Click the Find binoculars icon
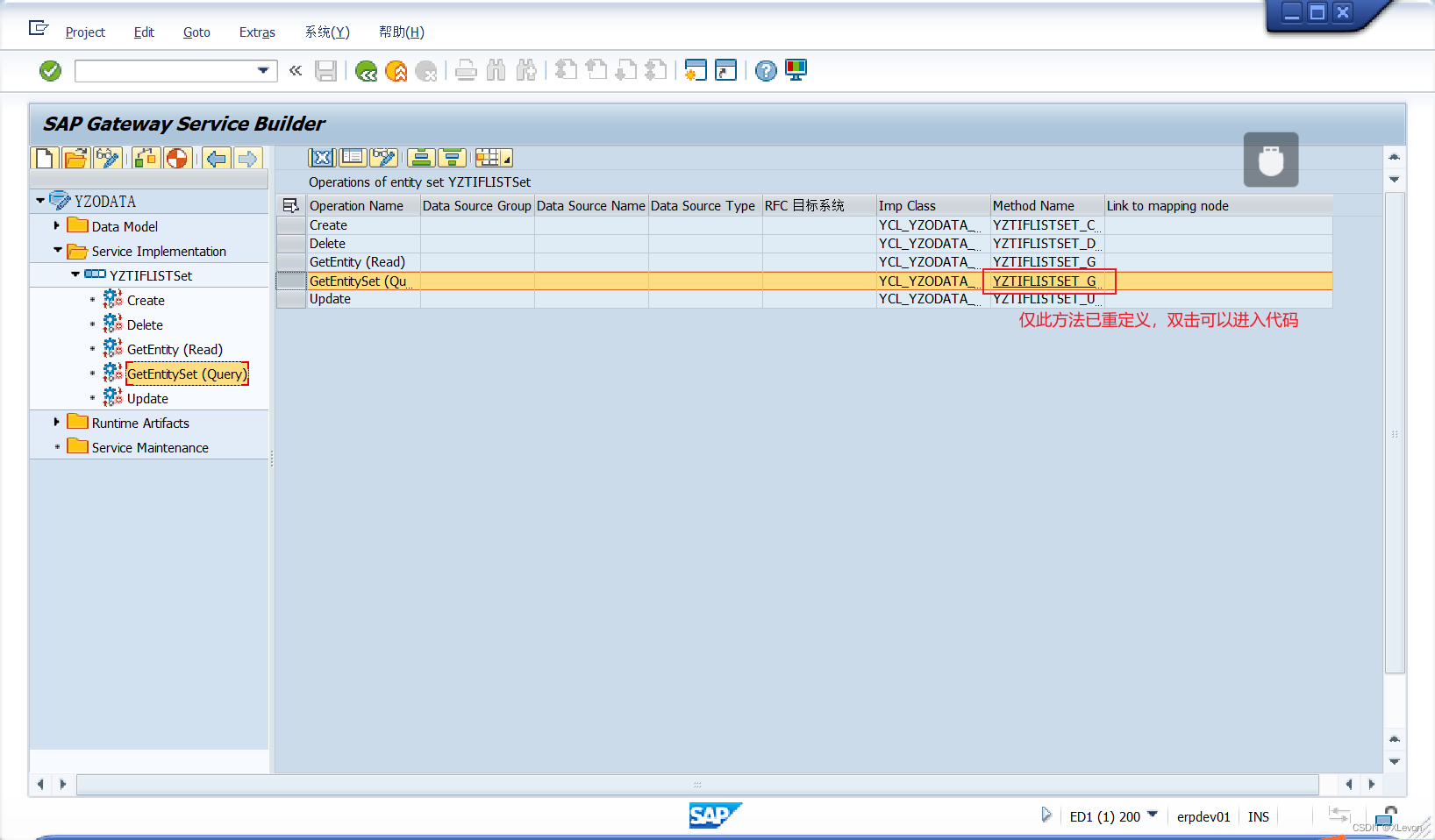This screenshot has height=840, width=1435. (496, 71)
